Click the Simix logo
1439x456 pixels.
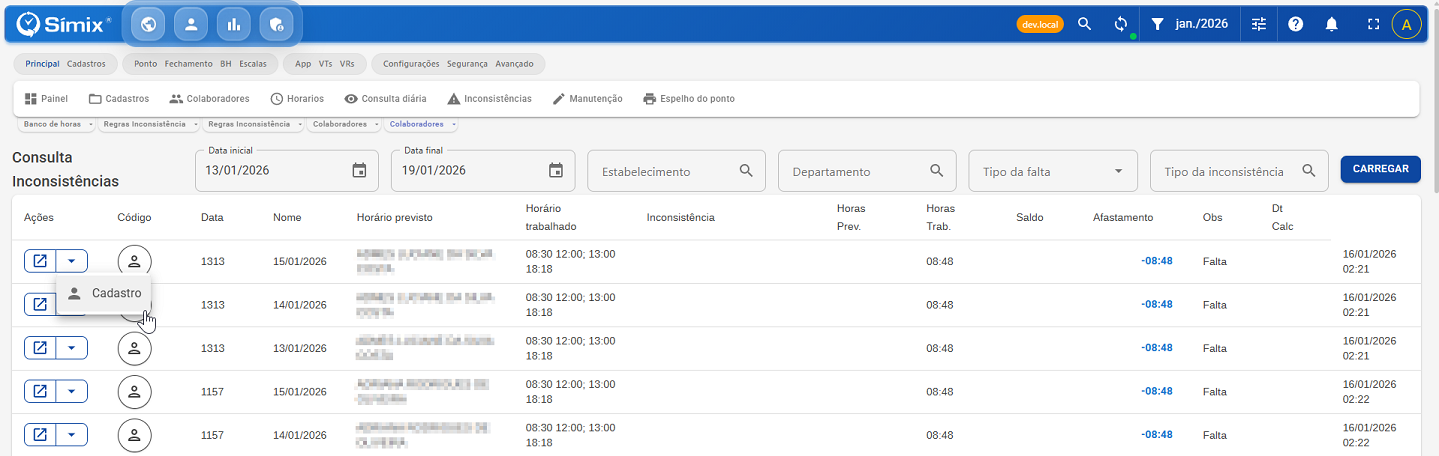coord(64,24)
